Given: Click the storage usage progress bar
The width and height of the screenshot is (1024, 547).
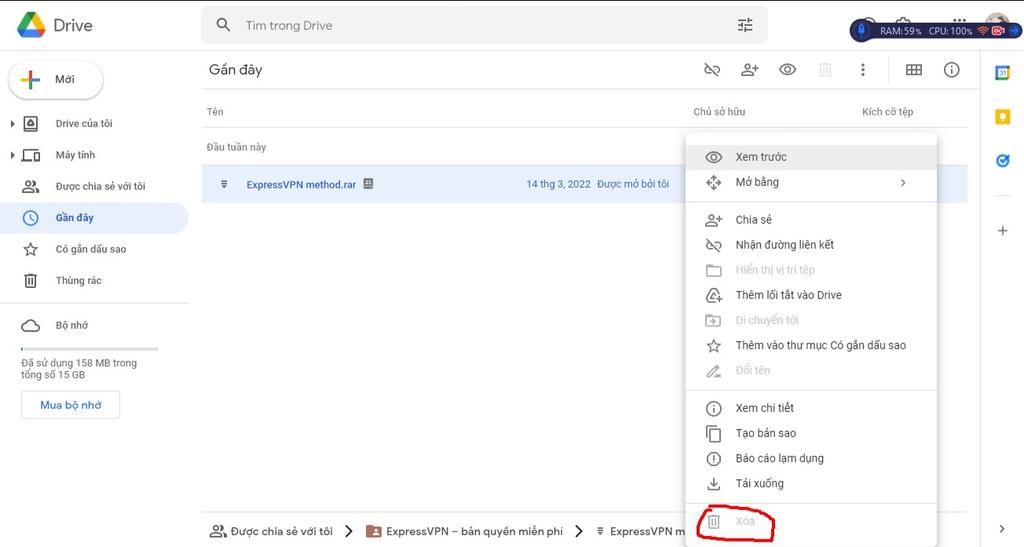Looking at the screenshot, I should (x=89, y=349).
